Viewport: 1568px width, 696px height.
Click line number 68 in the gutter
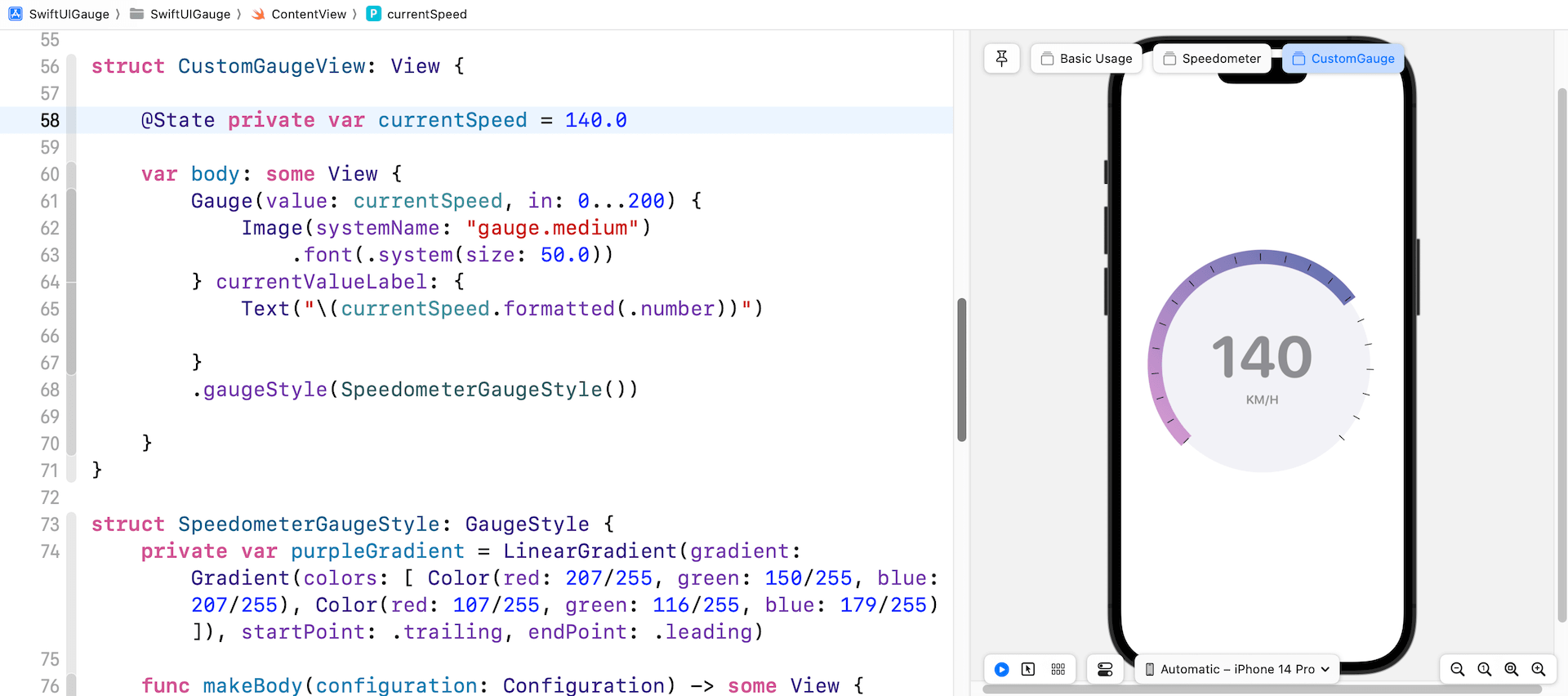[x=50, y=390]
